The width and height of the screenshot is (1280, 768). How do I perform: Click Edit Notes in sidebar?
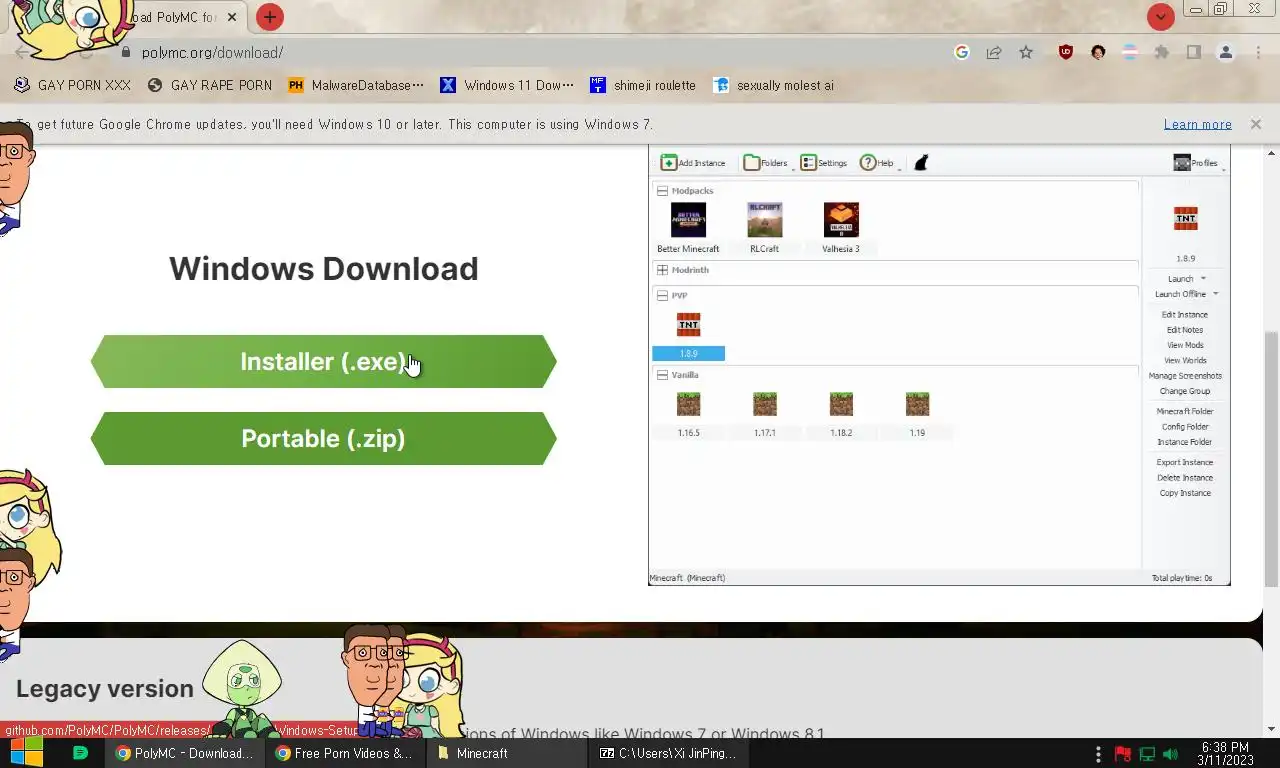[1185, 330]
